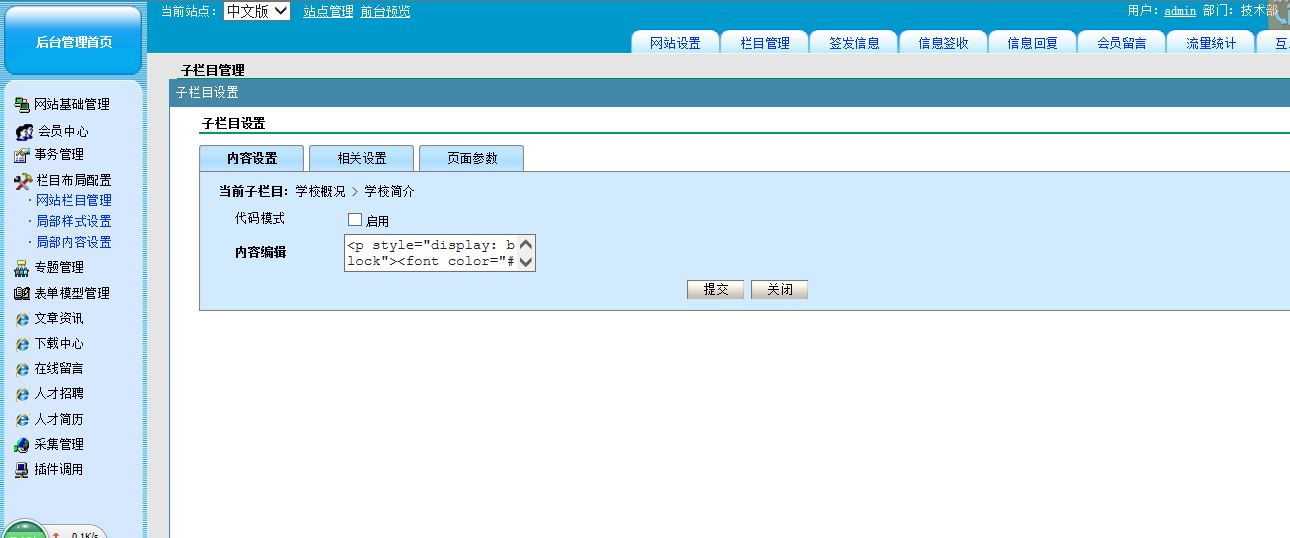Enable the 代码模式 checkbox
This screenshot has width=1290, height=538.
coord(355,220)
